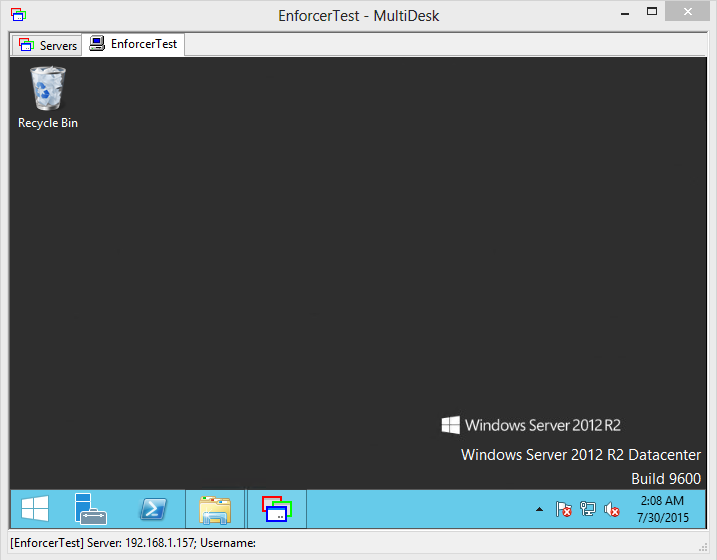Expand the hidden tray icons arrow
Viewport: 717px width, 560px height.
click(x=540, y=509)
